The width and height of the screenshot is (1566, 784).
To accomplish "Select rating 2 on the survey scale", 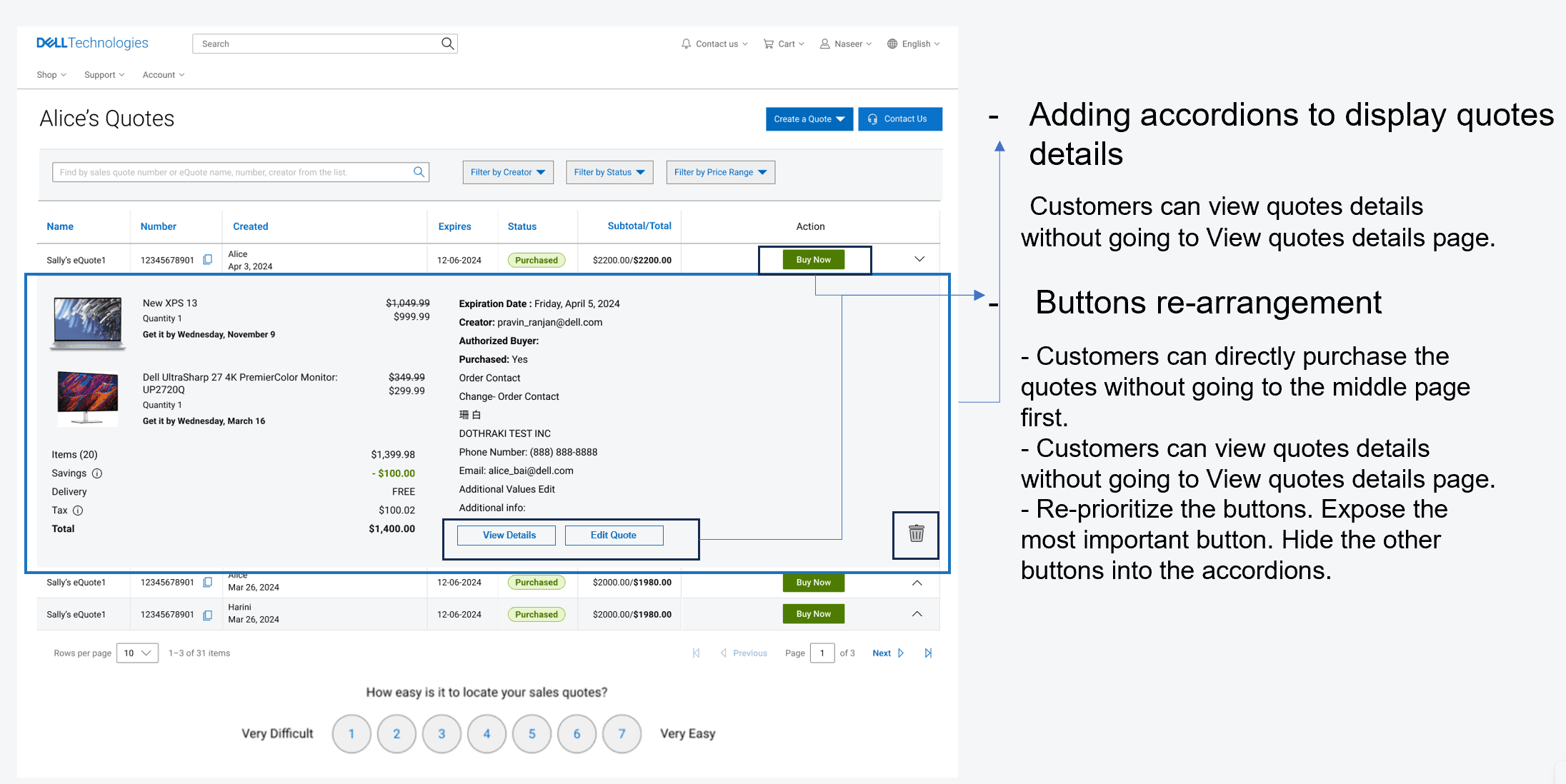I will click(x=397, y=734).
